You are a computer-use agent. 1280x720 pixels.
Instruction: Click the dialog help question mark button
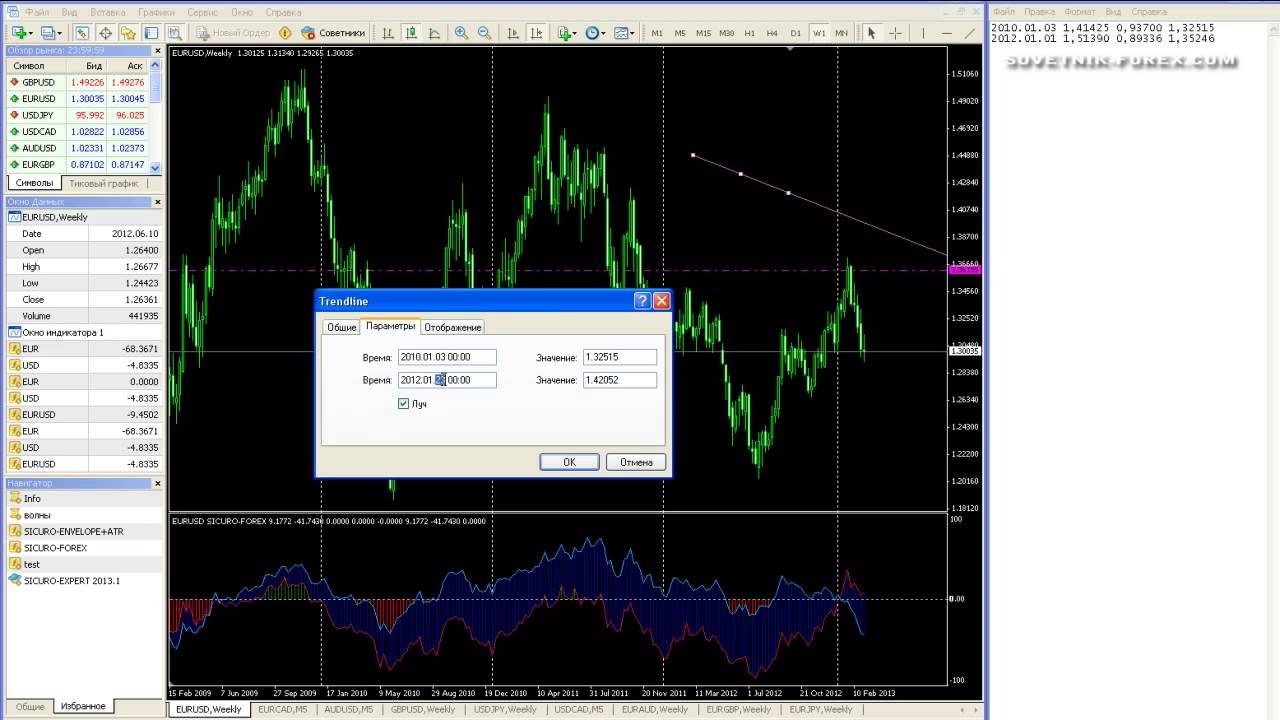pos(642,301)
